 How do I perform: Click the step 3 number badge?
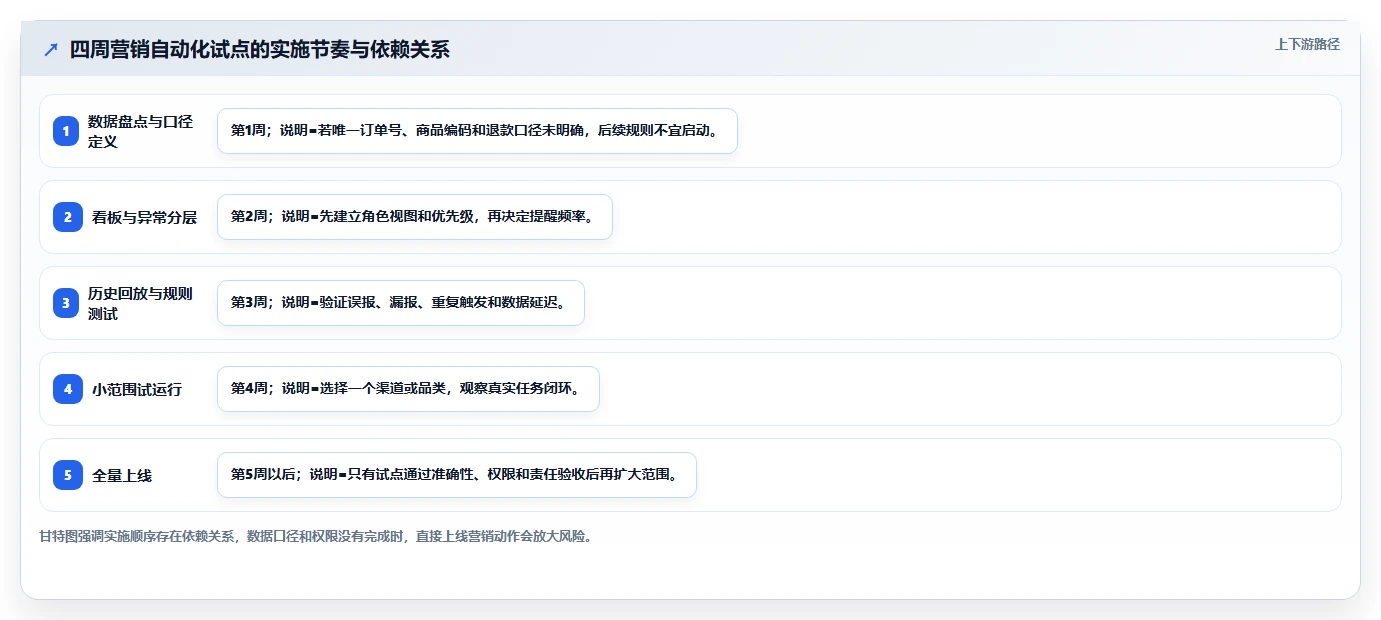coord(67,303)
